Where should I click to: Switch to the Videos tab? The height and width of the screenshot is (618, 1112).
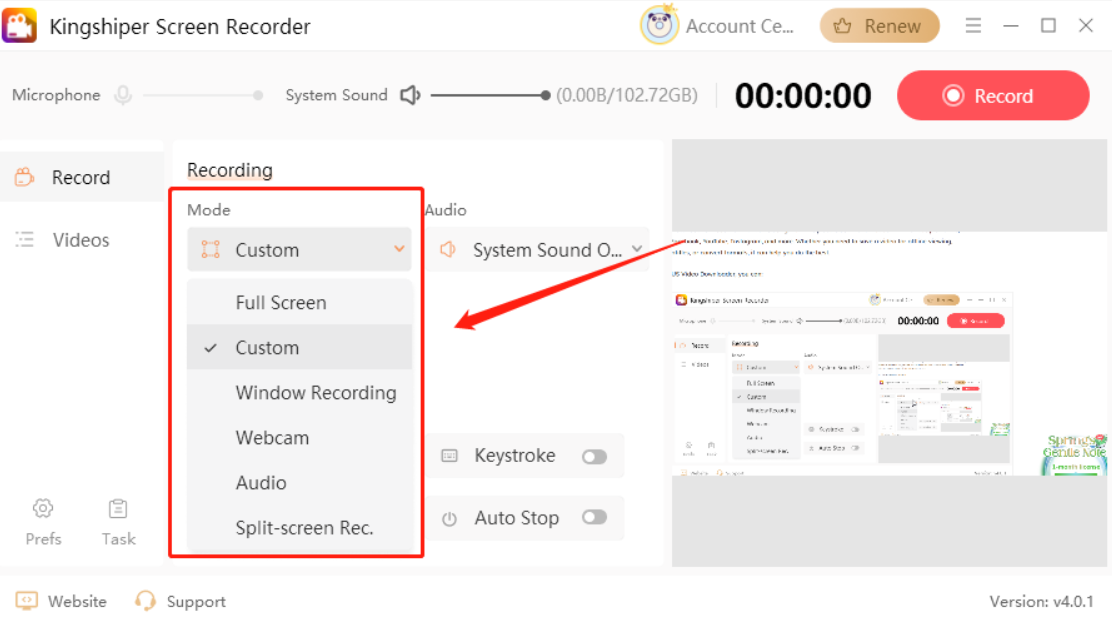(x=80, y=240)
